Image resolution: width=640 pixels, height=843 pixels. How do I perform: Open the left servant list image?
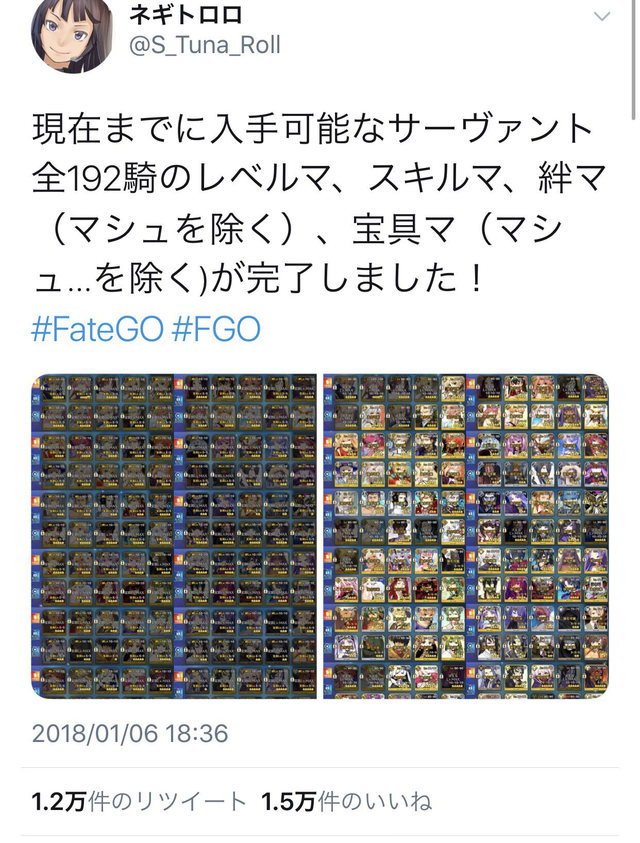[x=174, y=536]
